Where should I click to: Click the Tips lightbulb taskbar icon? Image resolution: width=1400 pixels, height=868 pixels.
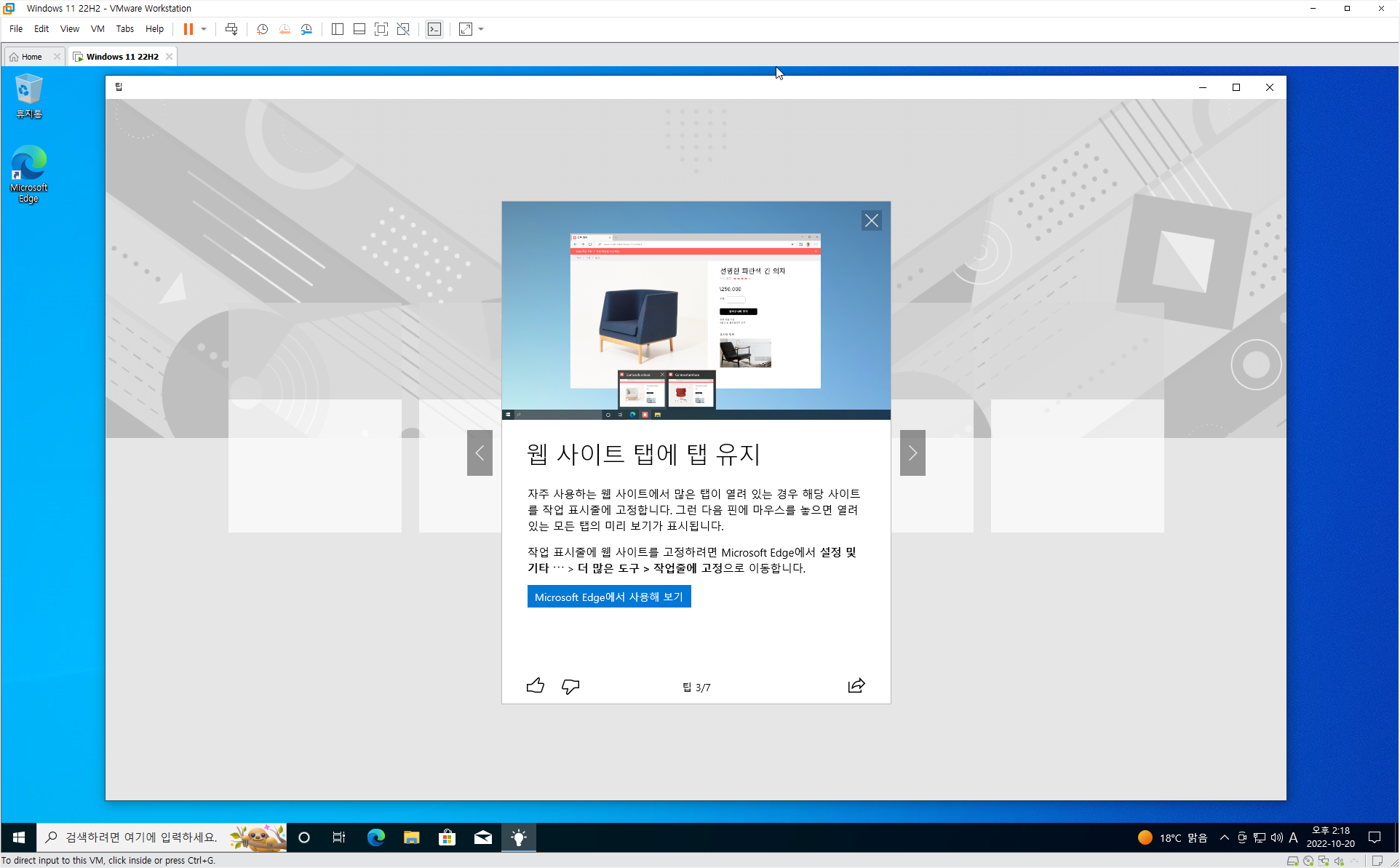point(518,837)
